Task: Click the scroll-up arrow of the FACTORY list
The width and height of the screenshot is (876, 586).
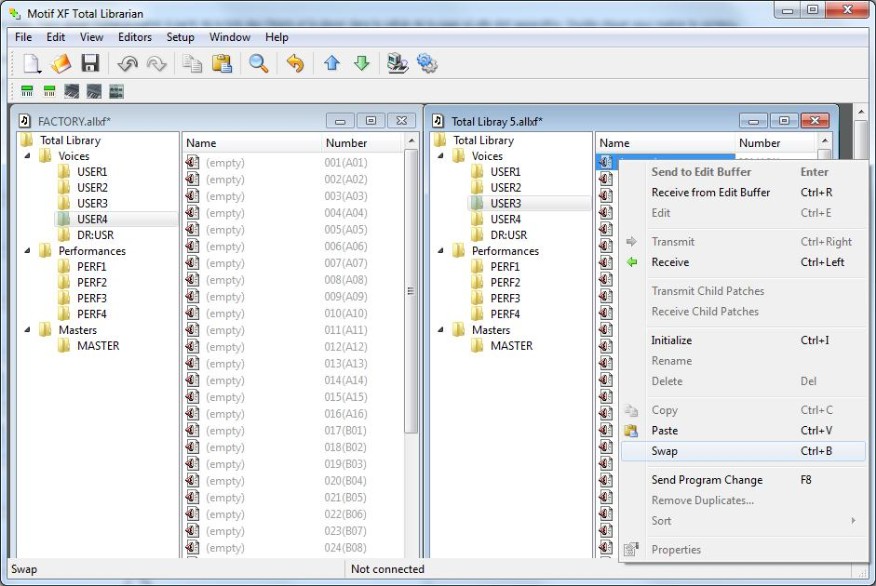Action: [x=411, y=141]
